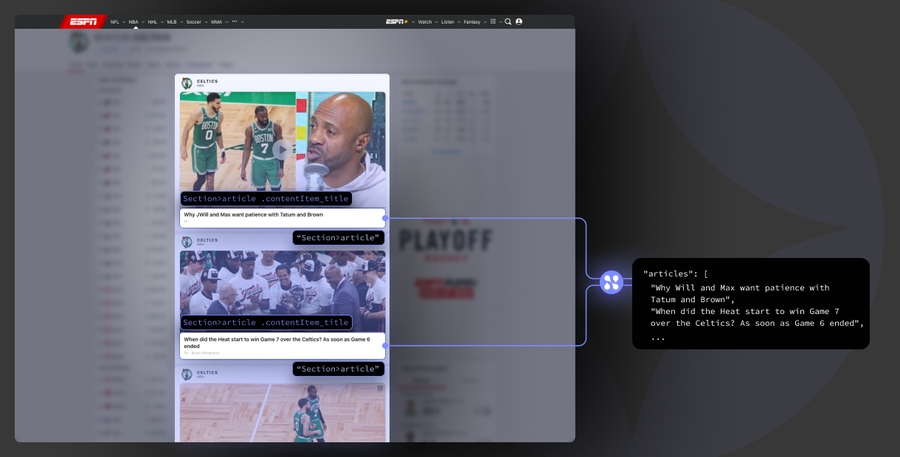Open the more sports ellipsis menu

pyautogui.click(x=236, y=21)
